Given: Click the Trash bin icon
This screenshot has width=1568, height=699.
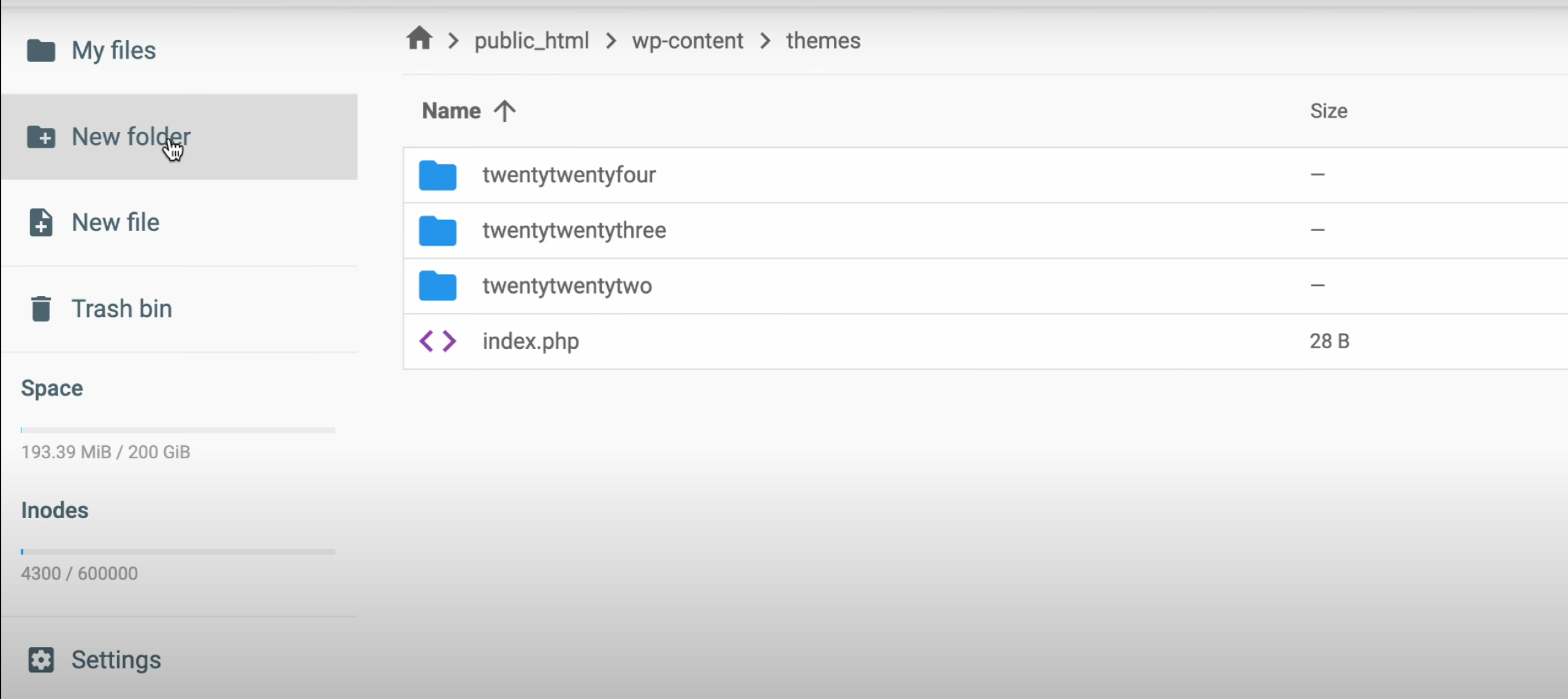Looking at the screenshot, I should click(41, 308).
